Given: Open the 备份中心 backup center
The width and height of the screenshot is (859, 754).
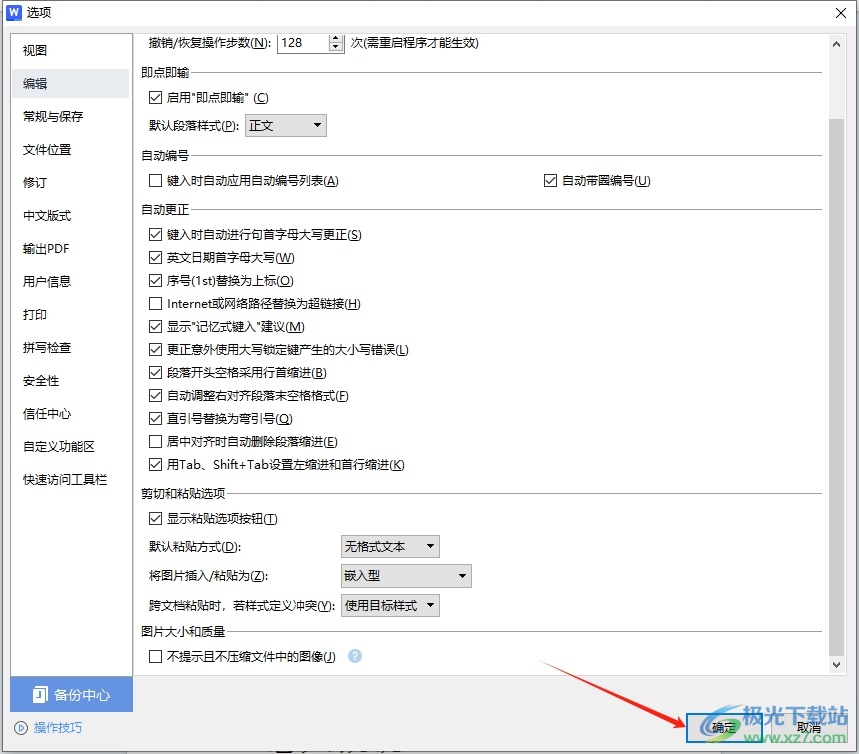Looking at the screenshot, I should (71, 694).
